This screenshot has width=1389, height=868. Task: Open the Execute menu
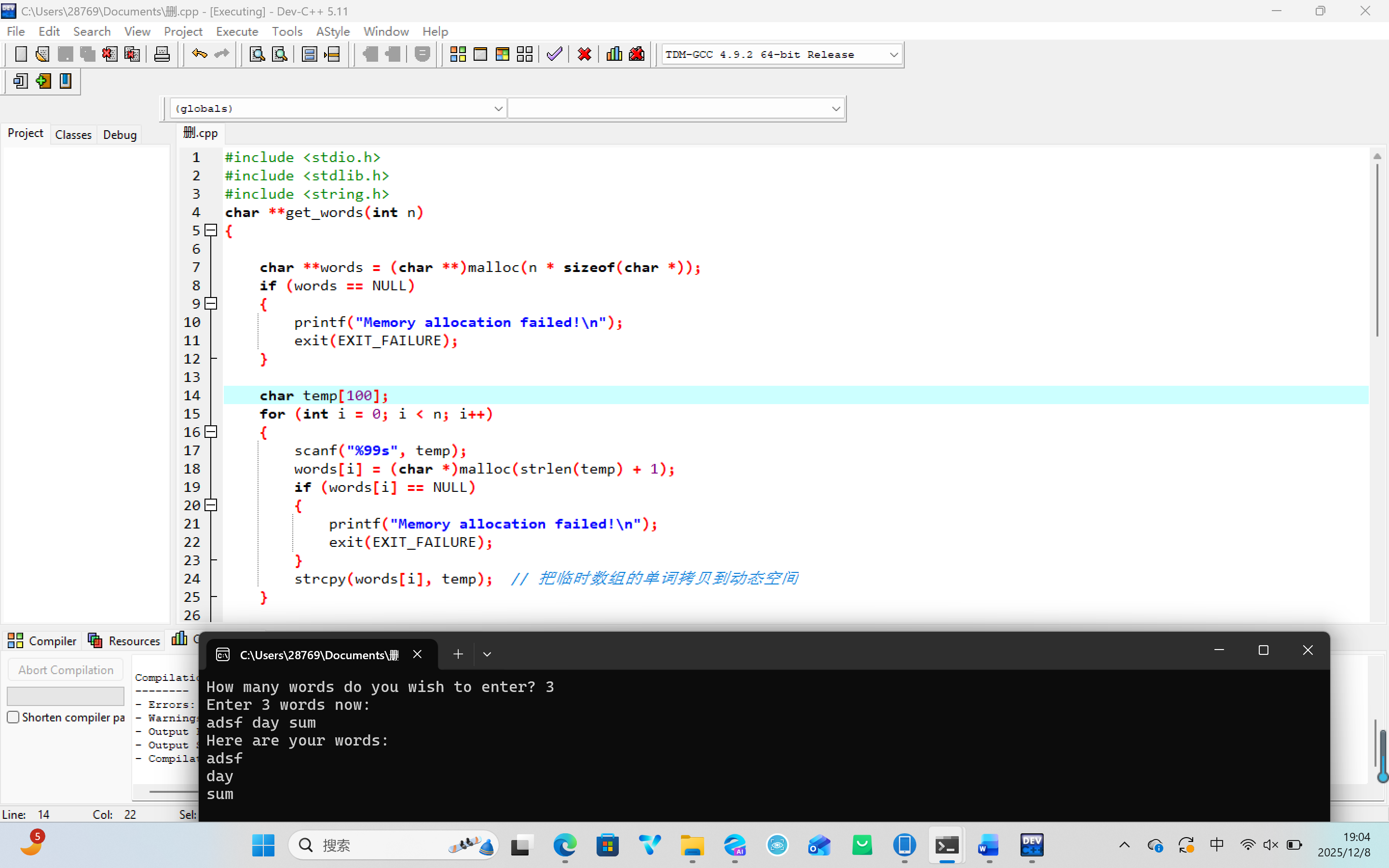[x=236, y=31]
